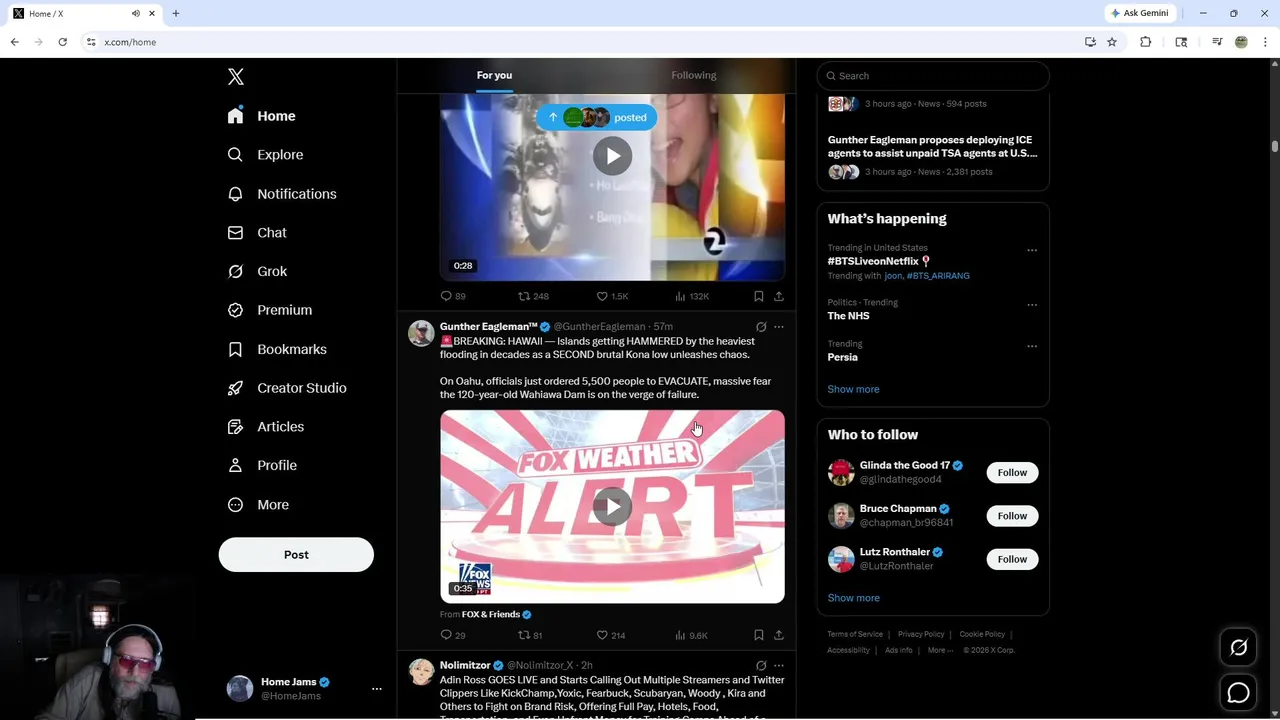This screenshot has height=720, width=1280.
Task: Repost the post with 81 reposts
Action: [x=530, y=635]
